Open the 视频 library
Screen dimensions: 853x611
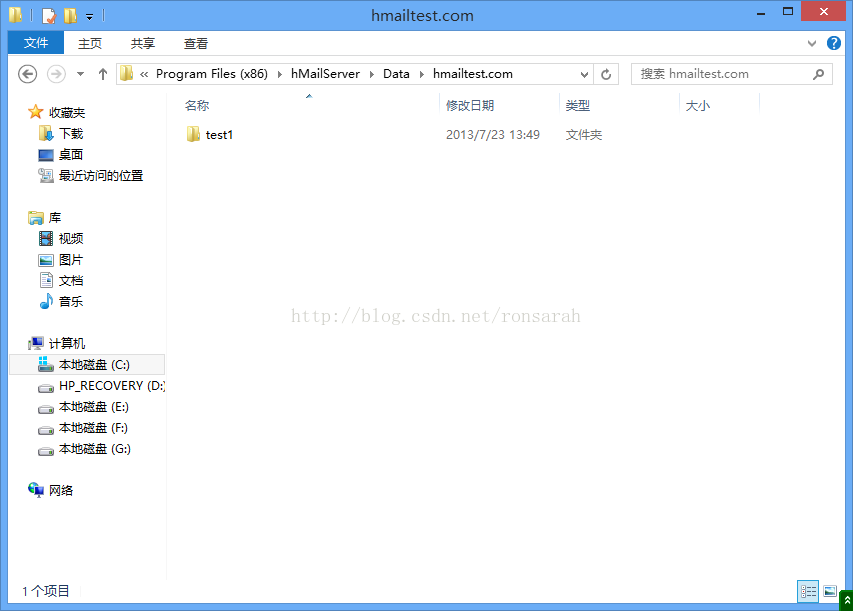(71, 239)
